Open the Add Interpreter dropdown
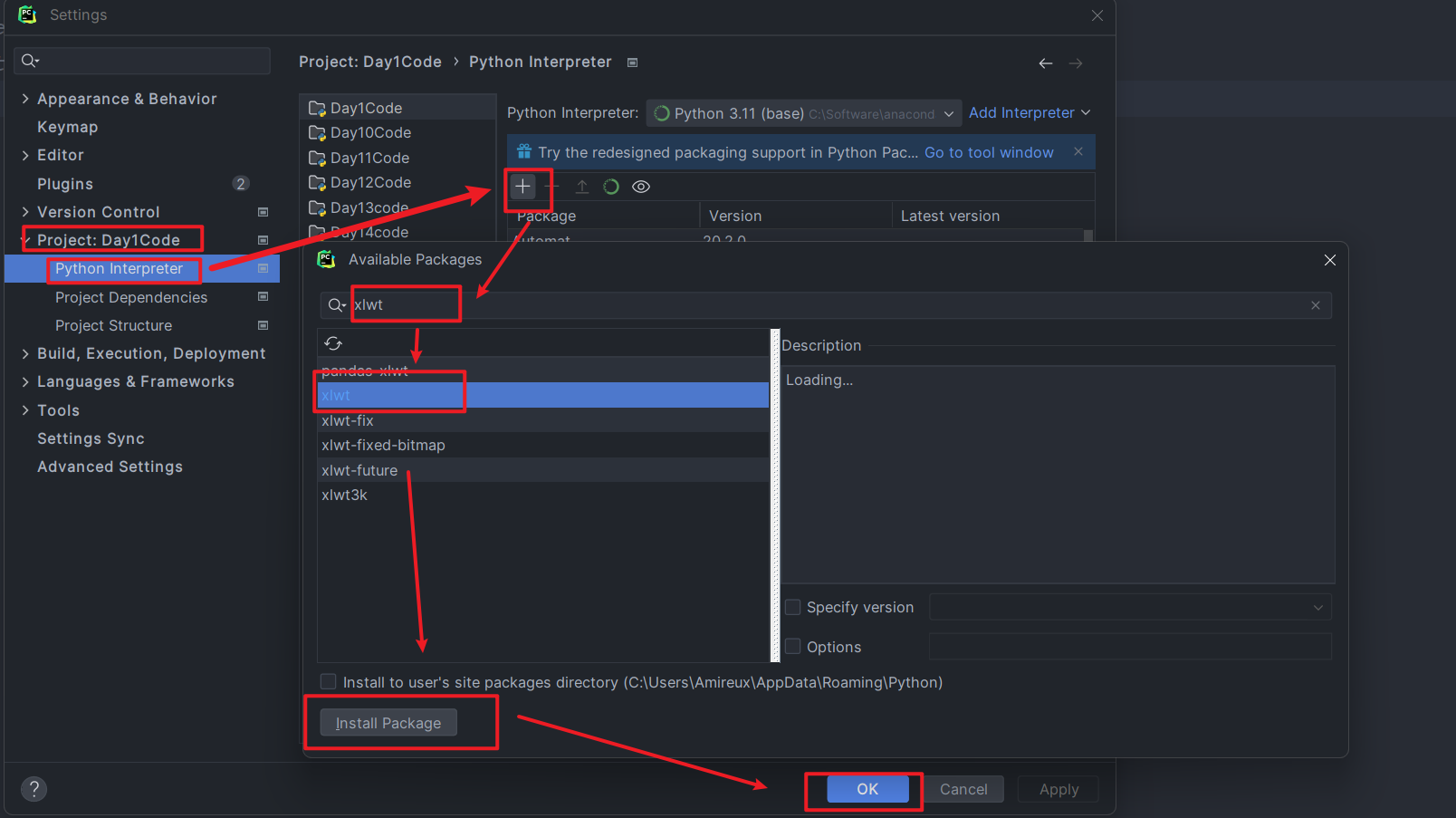The image size is (1456, 818). (1030, 113)
